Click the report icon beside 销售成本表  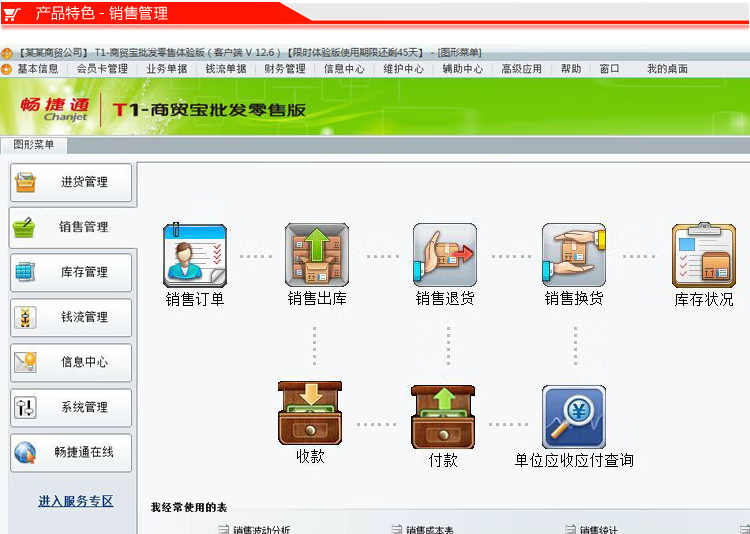(397, 529)
